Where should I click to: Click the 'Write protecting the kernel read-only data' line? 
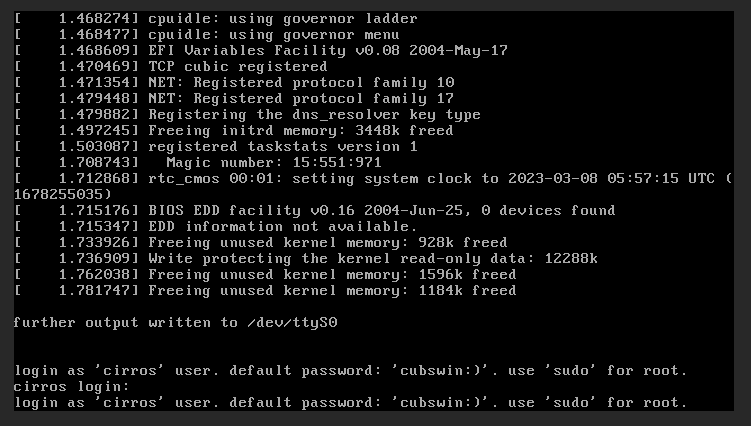(372, 258)
